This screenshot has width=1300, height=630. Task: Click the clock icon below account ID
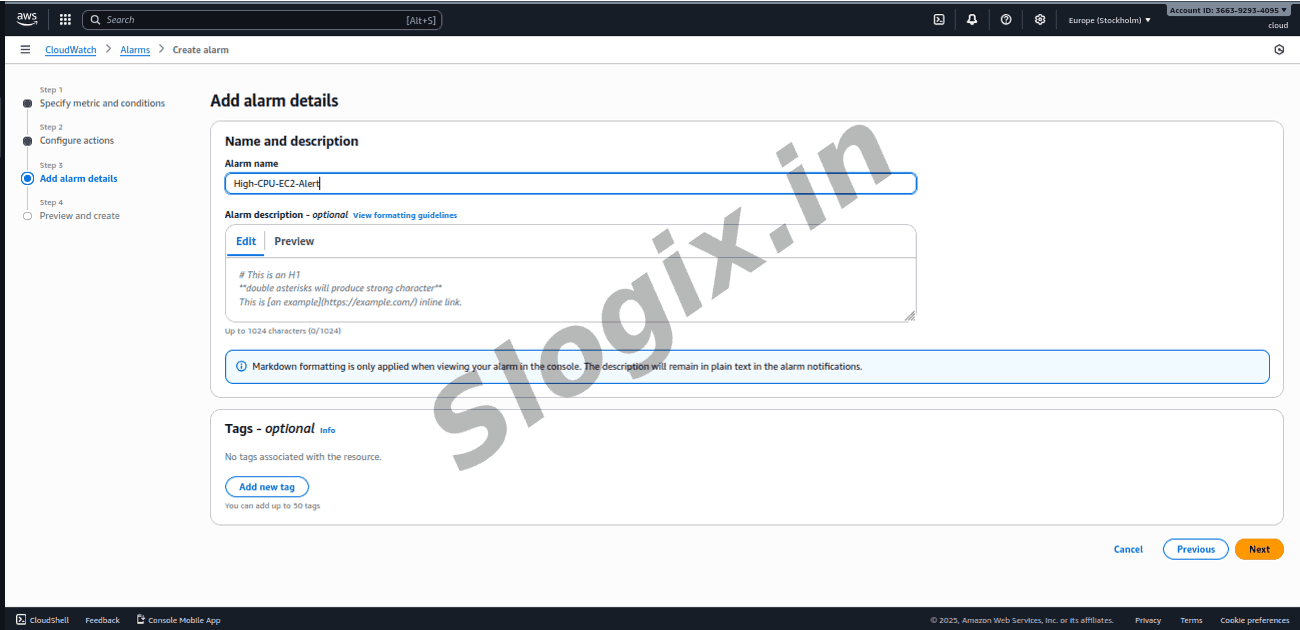[1279, 50]
